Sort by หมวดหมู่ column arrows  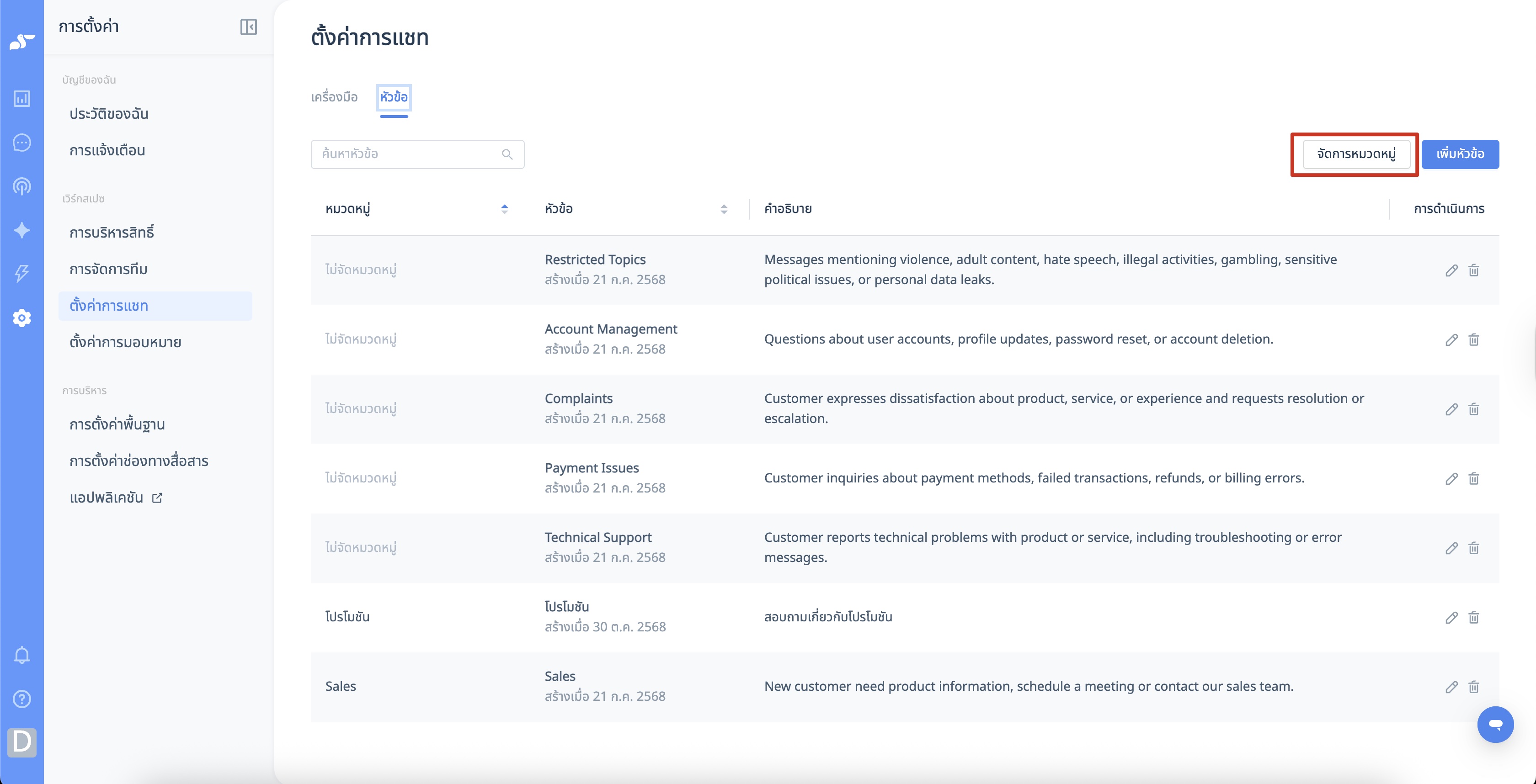click(x=504, y=209)
